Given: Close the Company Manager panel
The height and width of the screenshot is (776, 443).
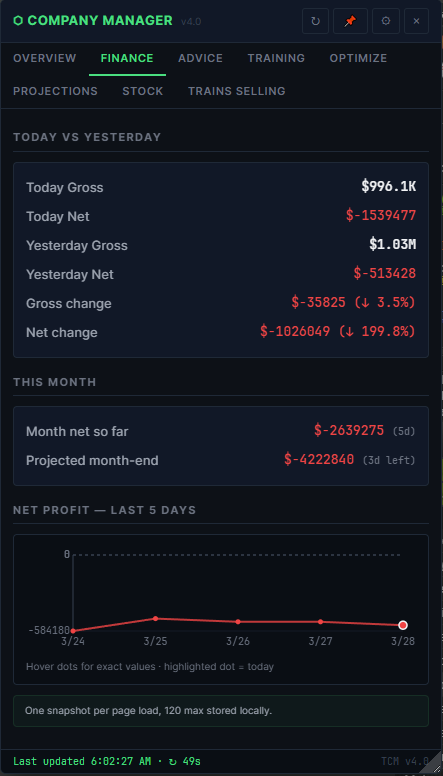Looking at the screenshot, I should 416,21.
